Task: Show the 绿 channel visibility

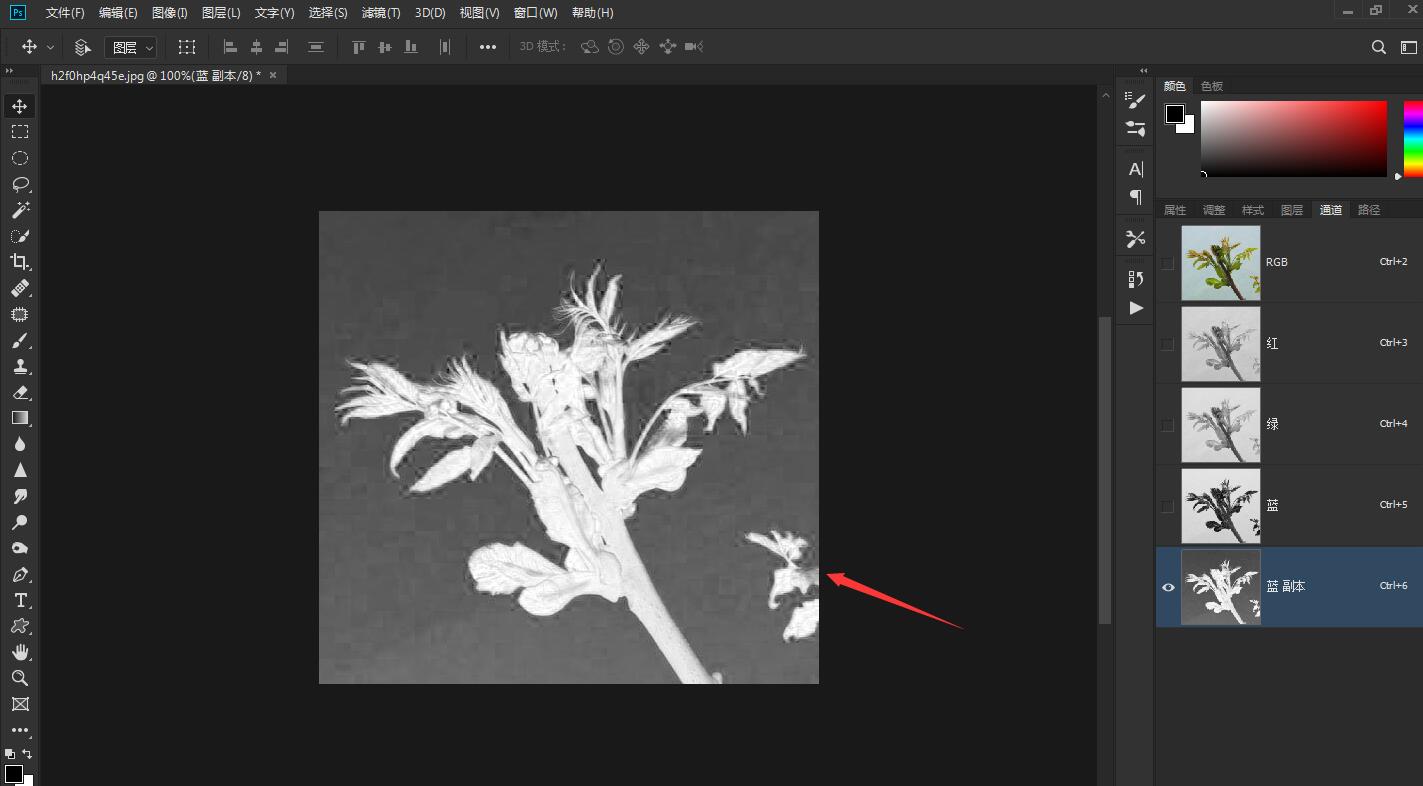Action: [x=1168, y=425]
